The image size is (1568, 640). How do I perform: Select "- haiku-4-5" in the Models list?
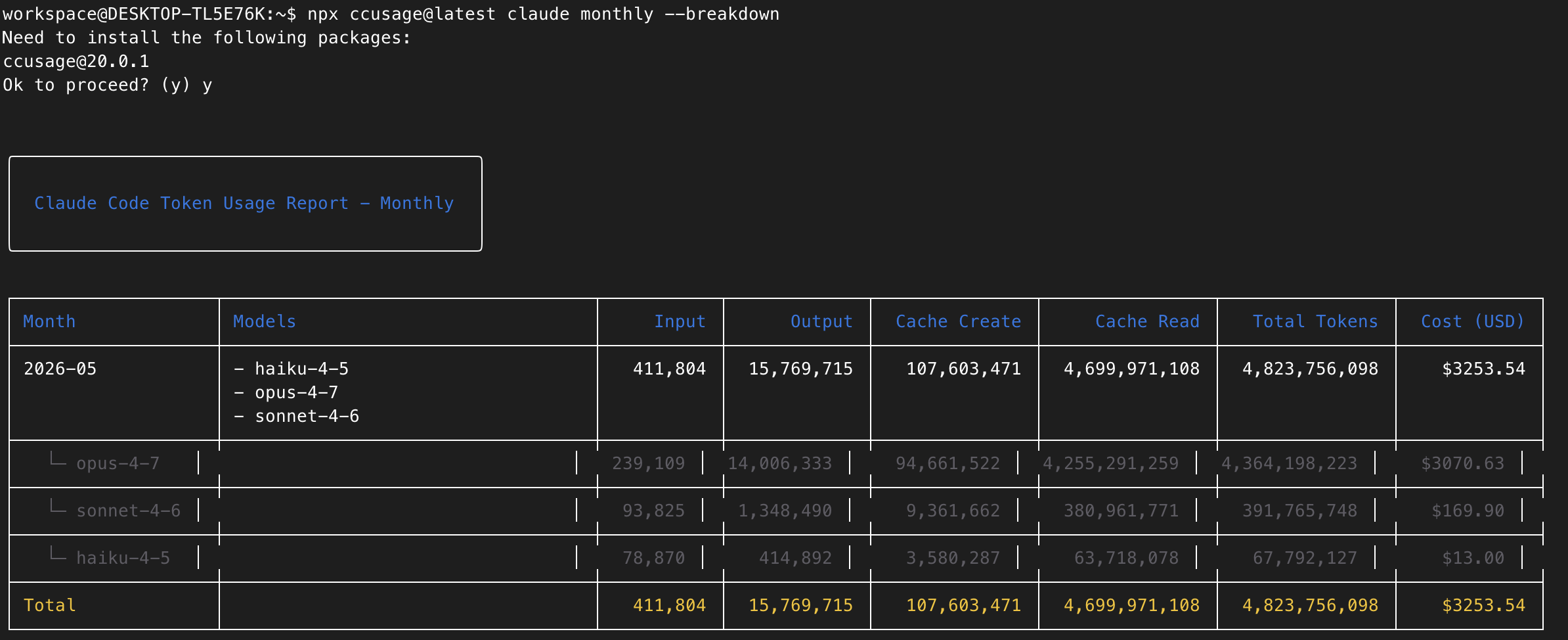[291, 369]
